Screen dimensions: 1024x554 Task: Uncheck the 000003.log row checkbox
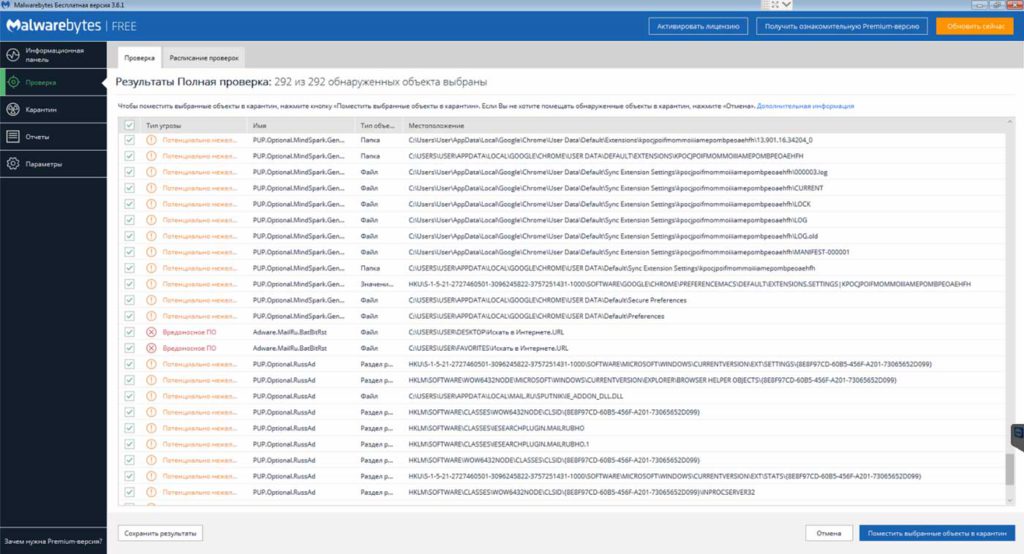[x=129, y=172]
